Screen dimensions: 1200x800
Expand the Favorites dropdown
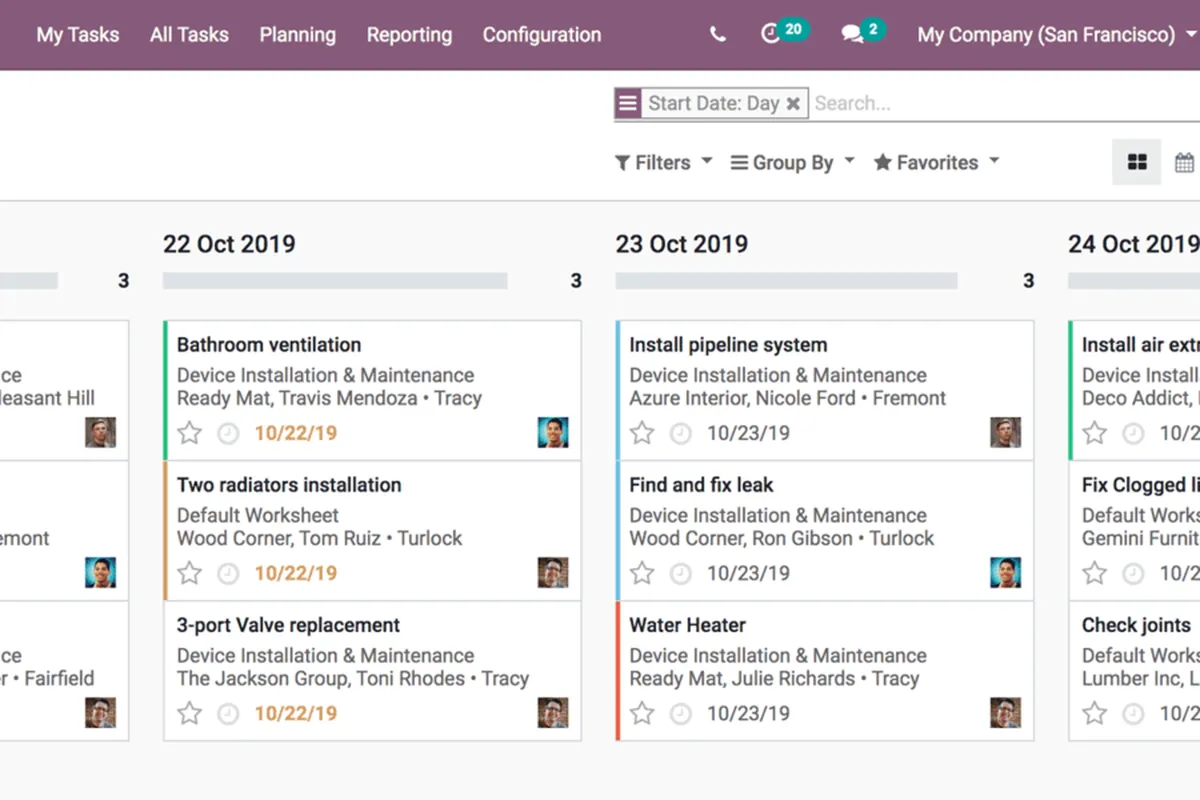tap(937, 162)
